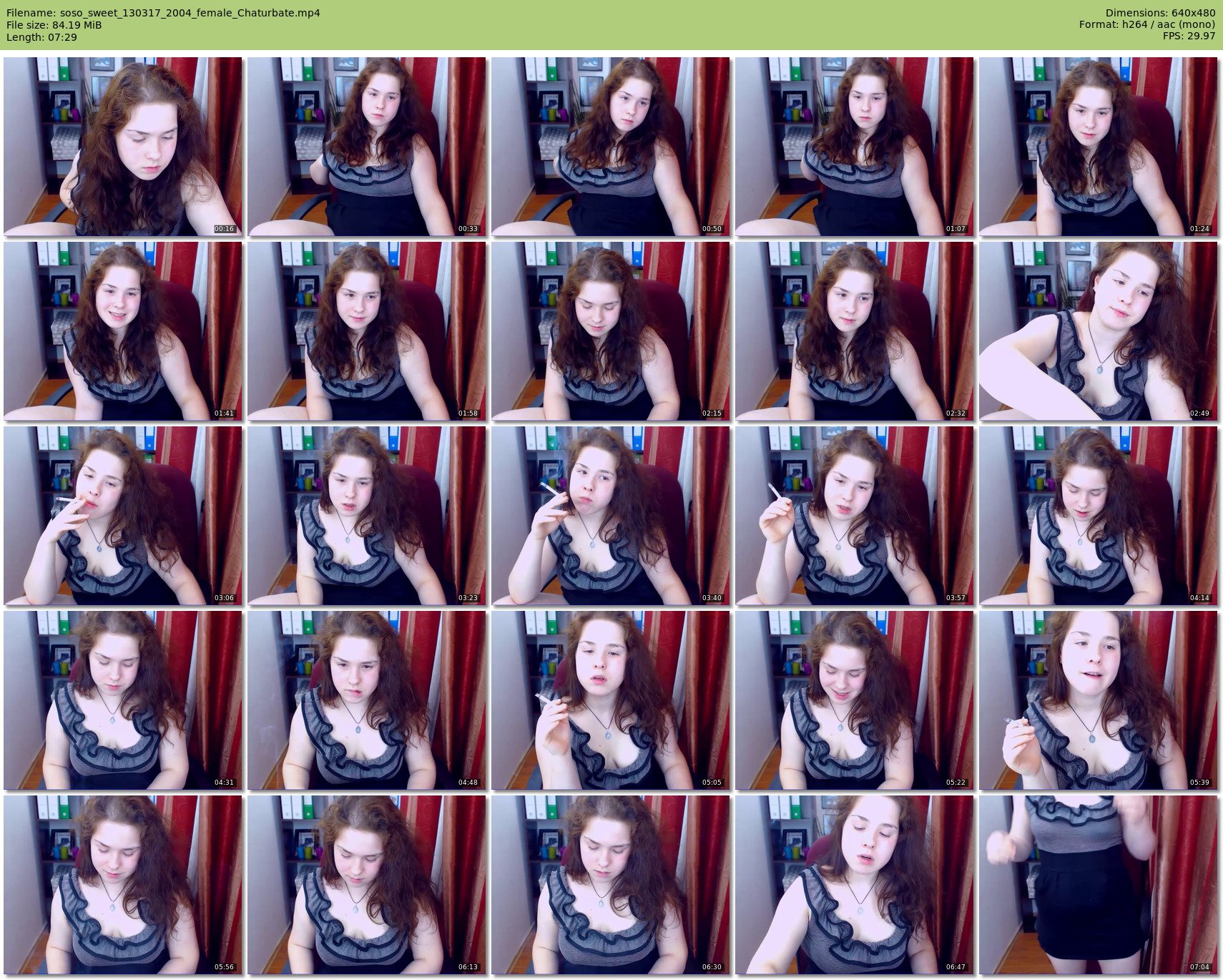Viewport: 1223px width, 980px height.
Task: Click the Filename line in the header
Action: (163, 13)
